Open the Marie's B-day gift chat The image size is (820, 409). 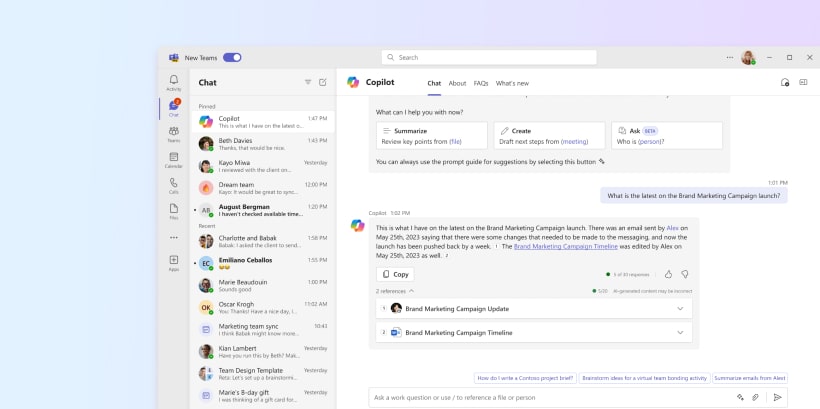pyautogui.click(x=263, y=395)
